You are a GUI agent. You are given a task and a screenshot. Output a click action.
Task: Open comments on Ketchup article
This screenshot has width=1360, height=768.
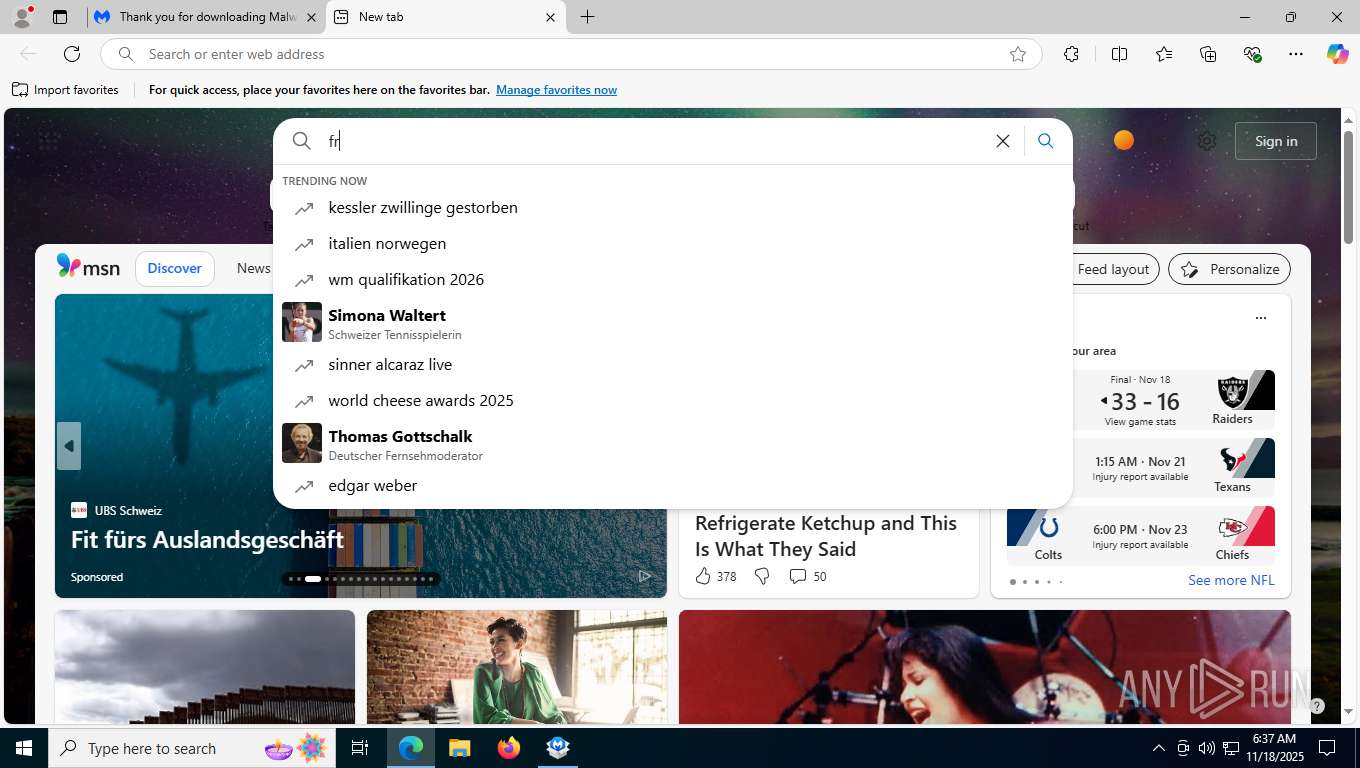pyautogui.click(x=808, y=576)
